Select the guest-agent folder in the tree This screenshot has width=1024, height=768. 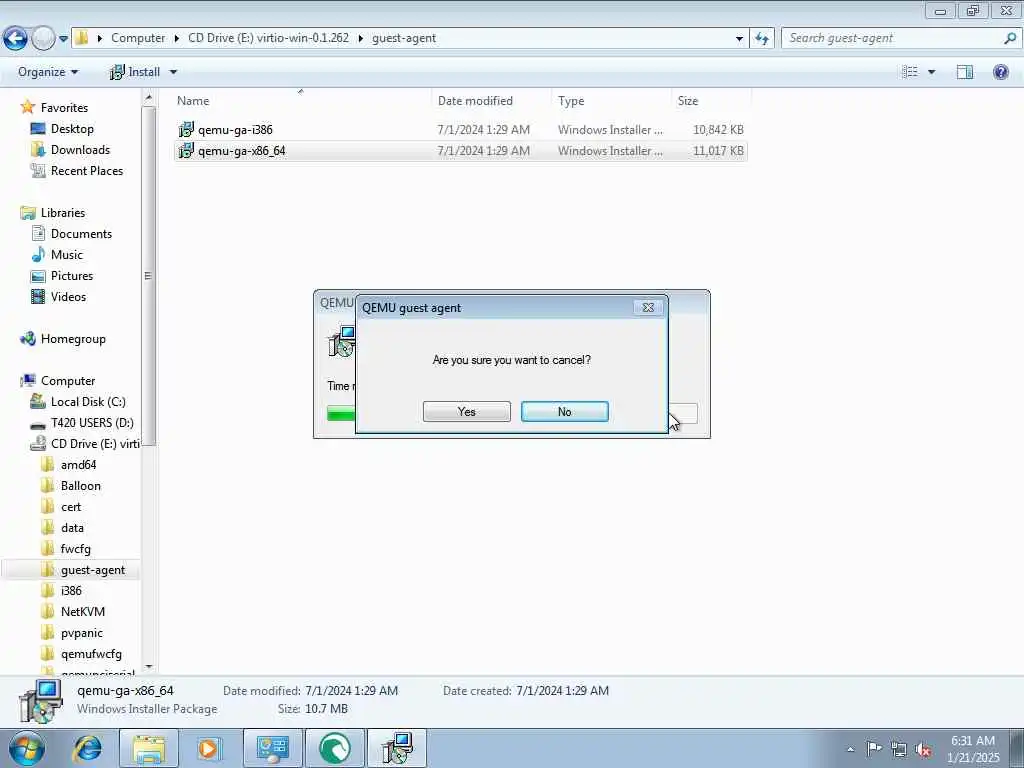click(x=93, y=569)
